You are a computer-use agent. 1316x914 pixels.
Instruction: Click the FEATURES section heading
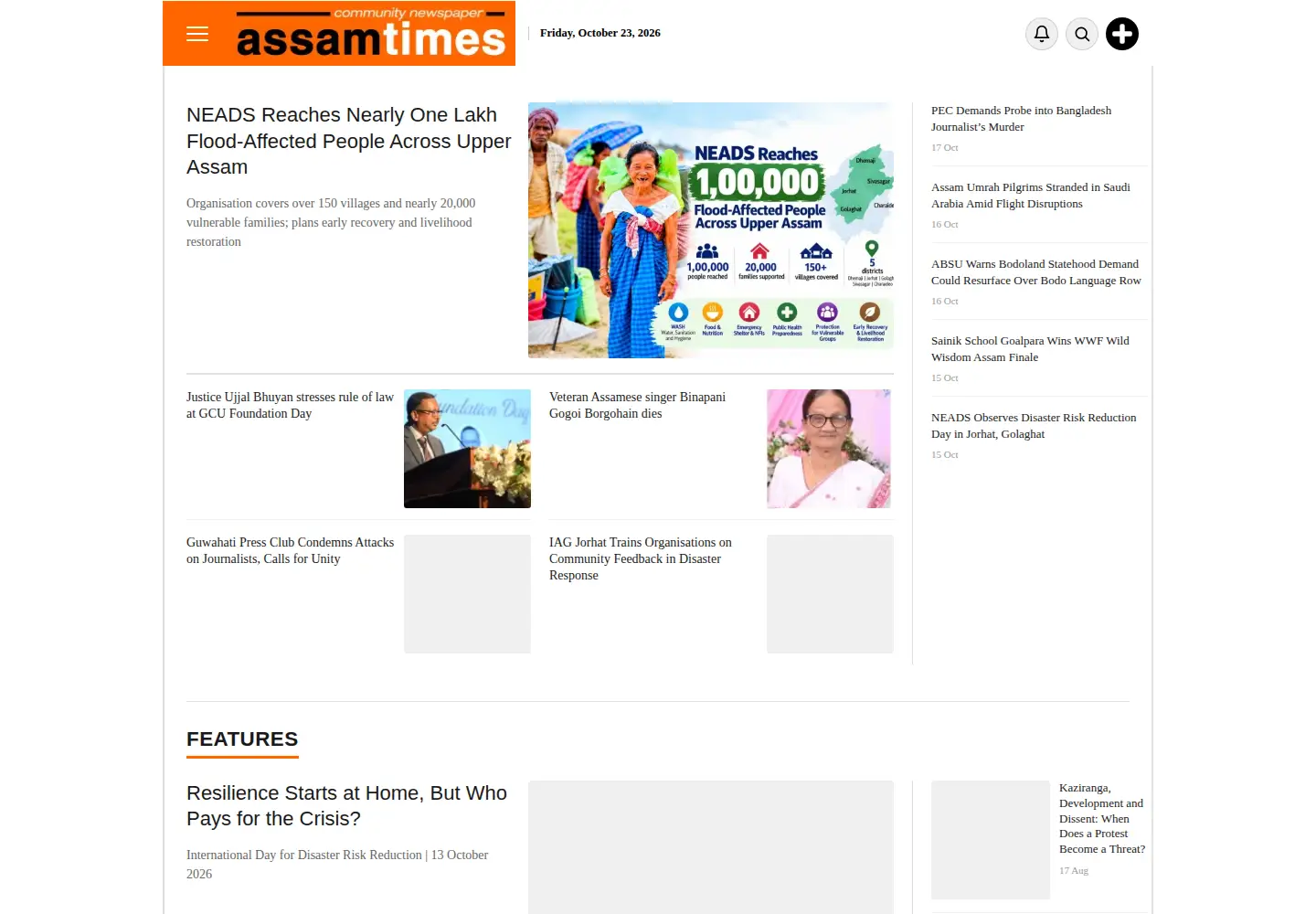tap(242, 739)
